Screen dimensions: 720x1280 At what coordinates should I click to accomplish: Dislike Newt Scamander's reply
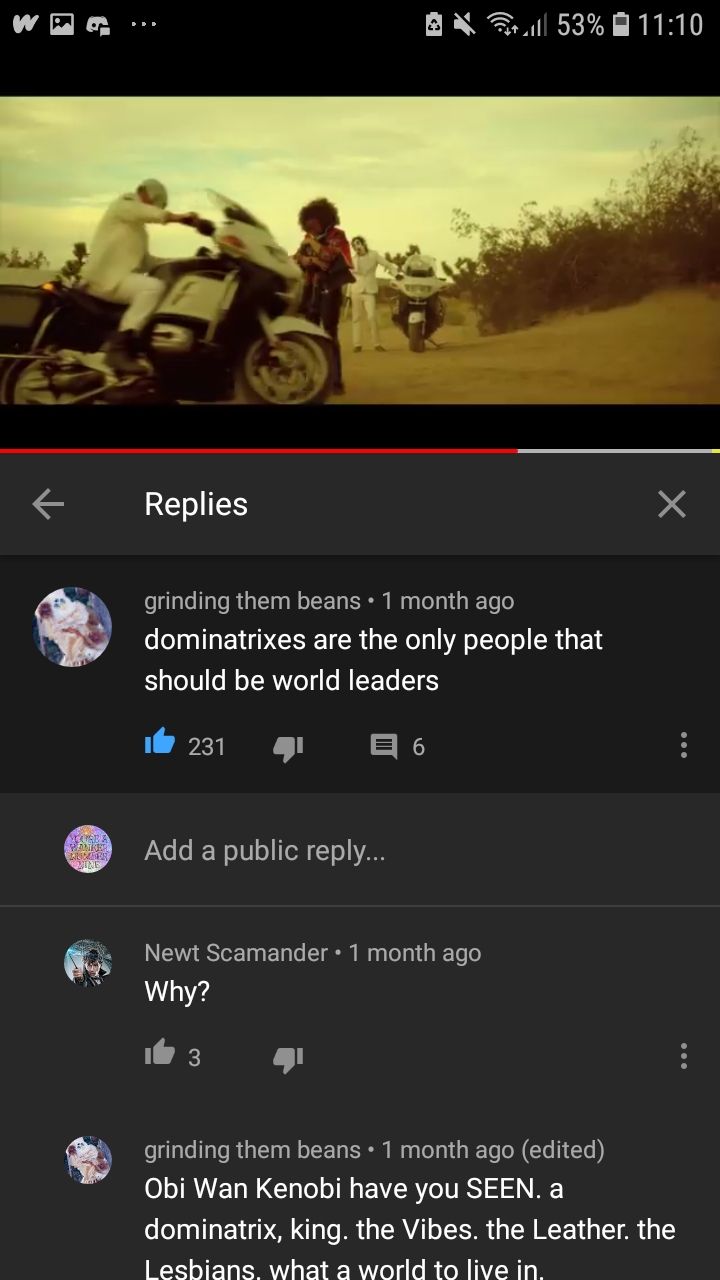pyautogui.click(x=288, y=1058)
